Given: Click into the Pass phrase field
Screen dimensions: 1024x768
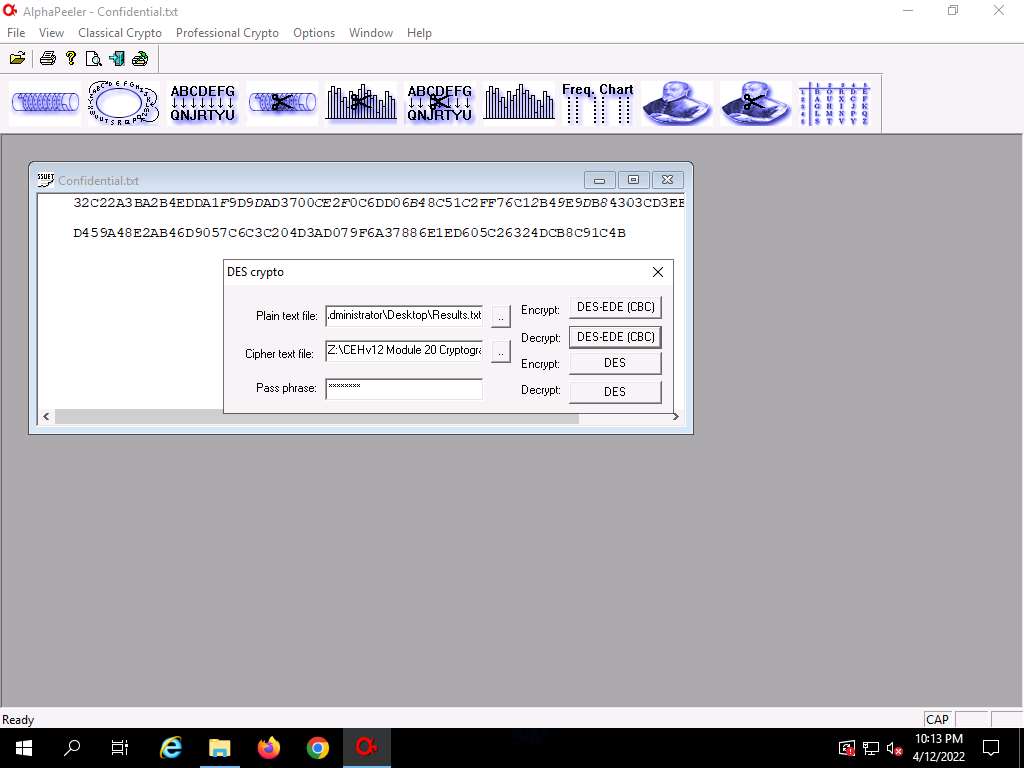Looking at the screenshot, I should [x=404, y=387].
